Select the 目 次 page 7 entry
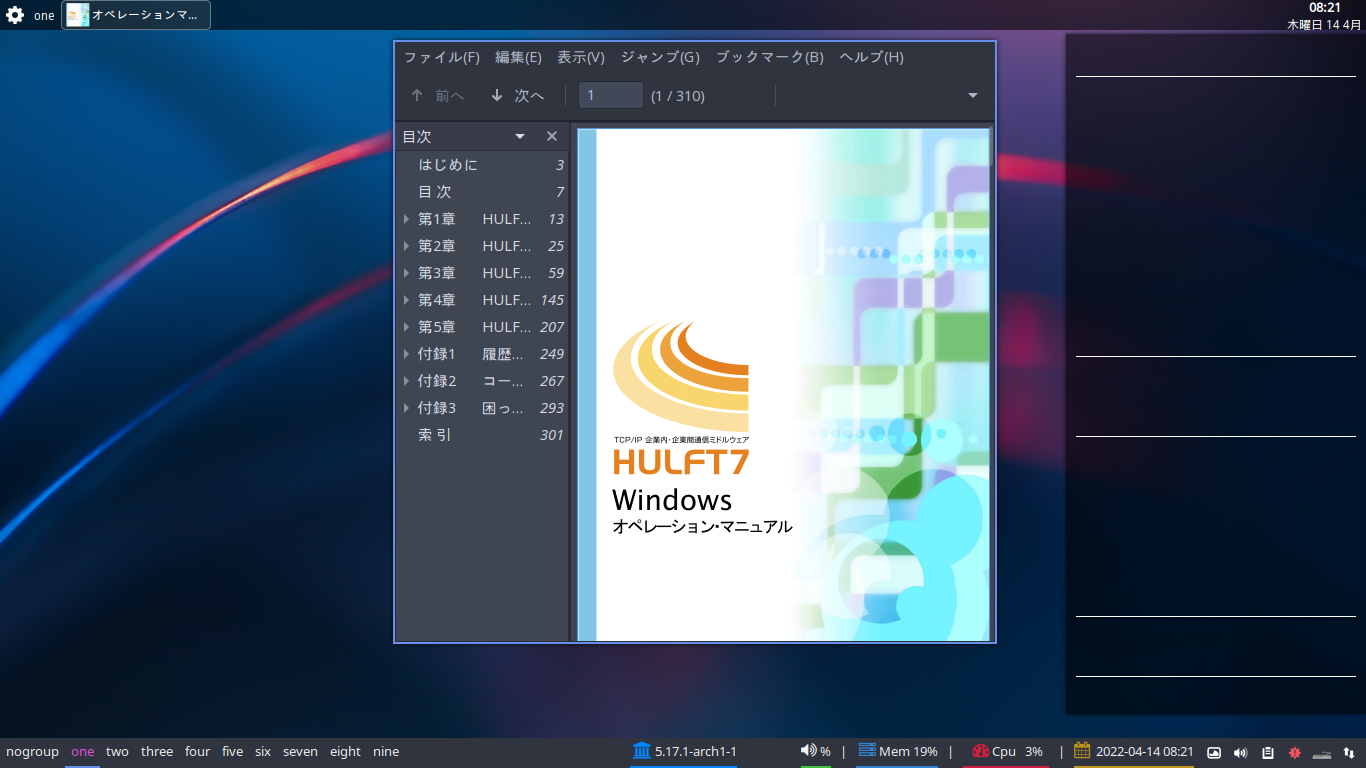 434,192
